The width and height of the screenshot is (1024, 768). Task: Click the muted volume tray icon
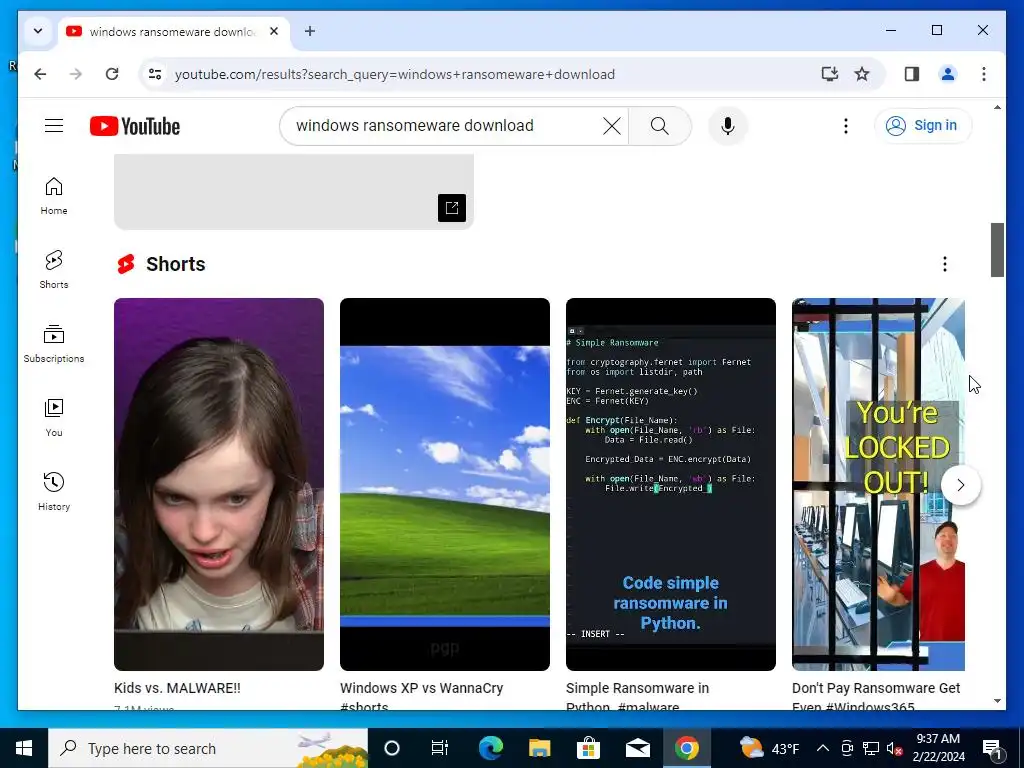point(895,748)
